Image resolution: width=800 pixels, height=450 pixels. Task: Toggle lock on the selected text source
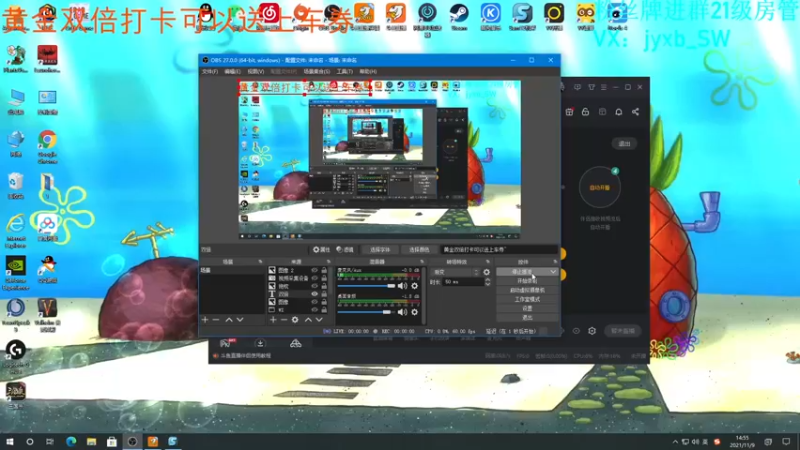click(324, 294)
